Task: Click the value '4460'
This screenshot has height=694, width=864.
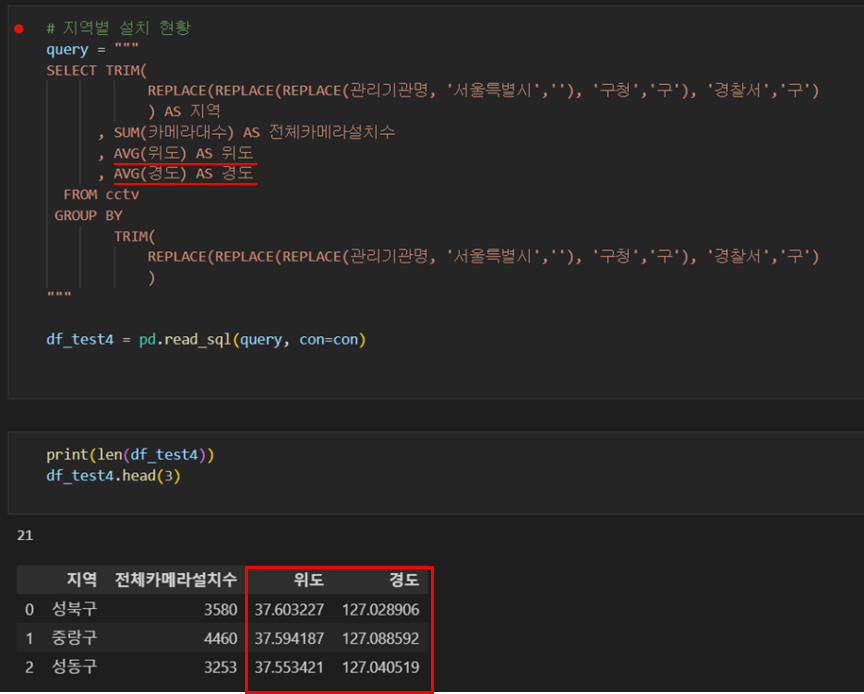Action: [220, 638]
